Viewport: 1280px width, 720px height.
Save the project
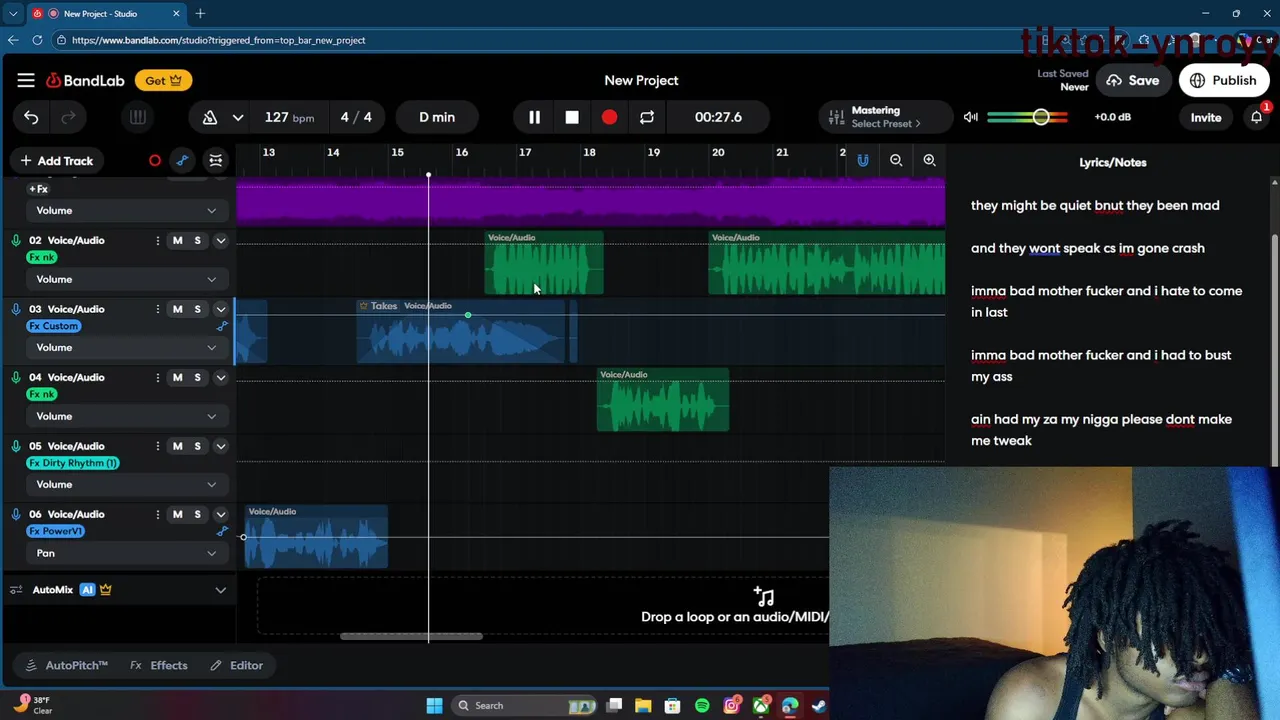[x=1132, y=80]
